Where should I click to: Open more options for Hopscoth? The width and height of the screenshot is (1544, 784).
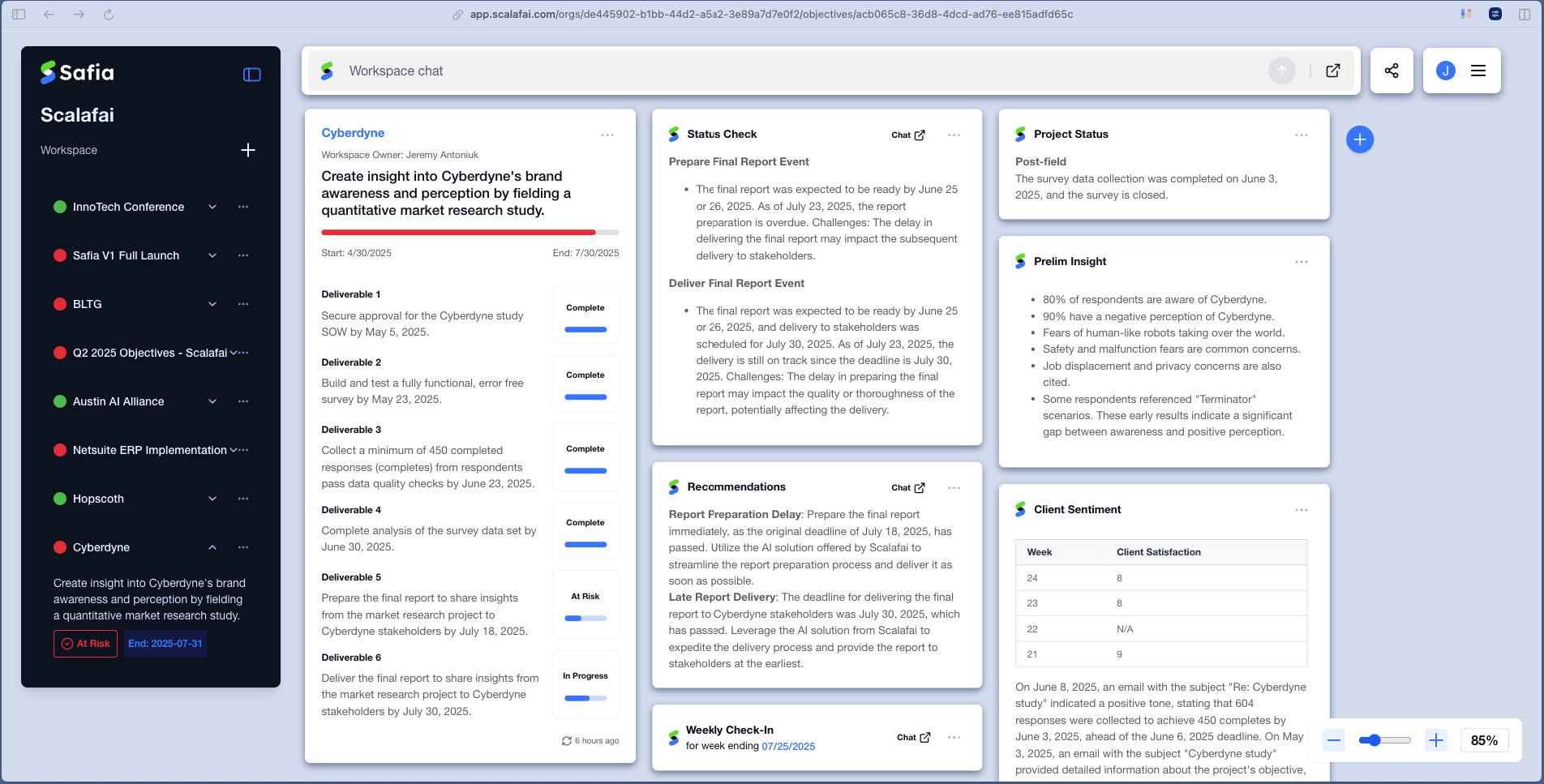pos(243,499)
